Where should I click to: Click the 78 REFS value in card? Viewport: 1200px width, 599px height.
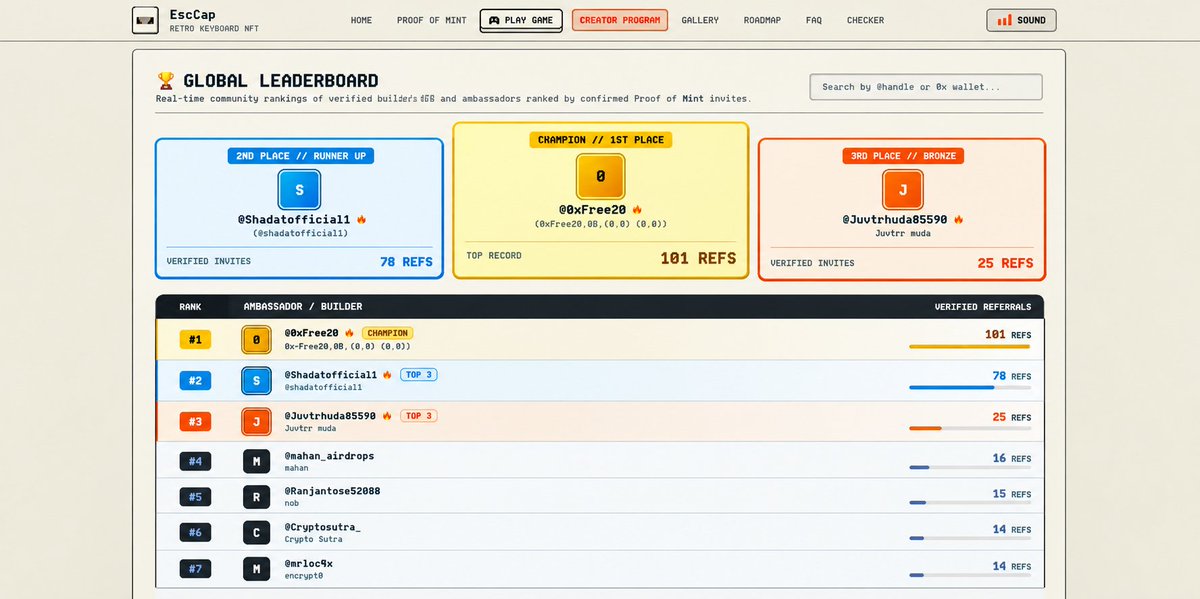coord(405,261)
